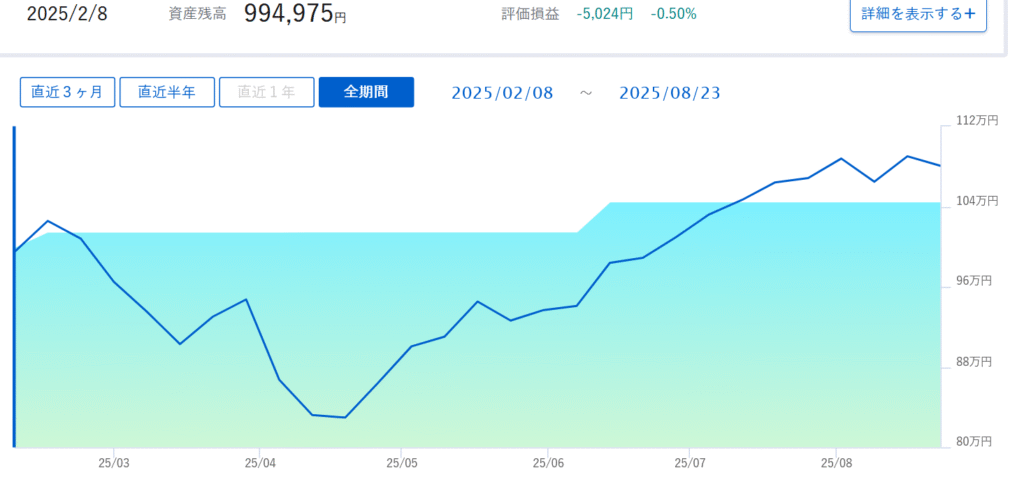Click the asset balance 994,975円 value
This screenshot has height=496, width=1024.
(295, 13)
